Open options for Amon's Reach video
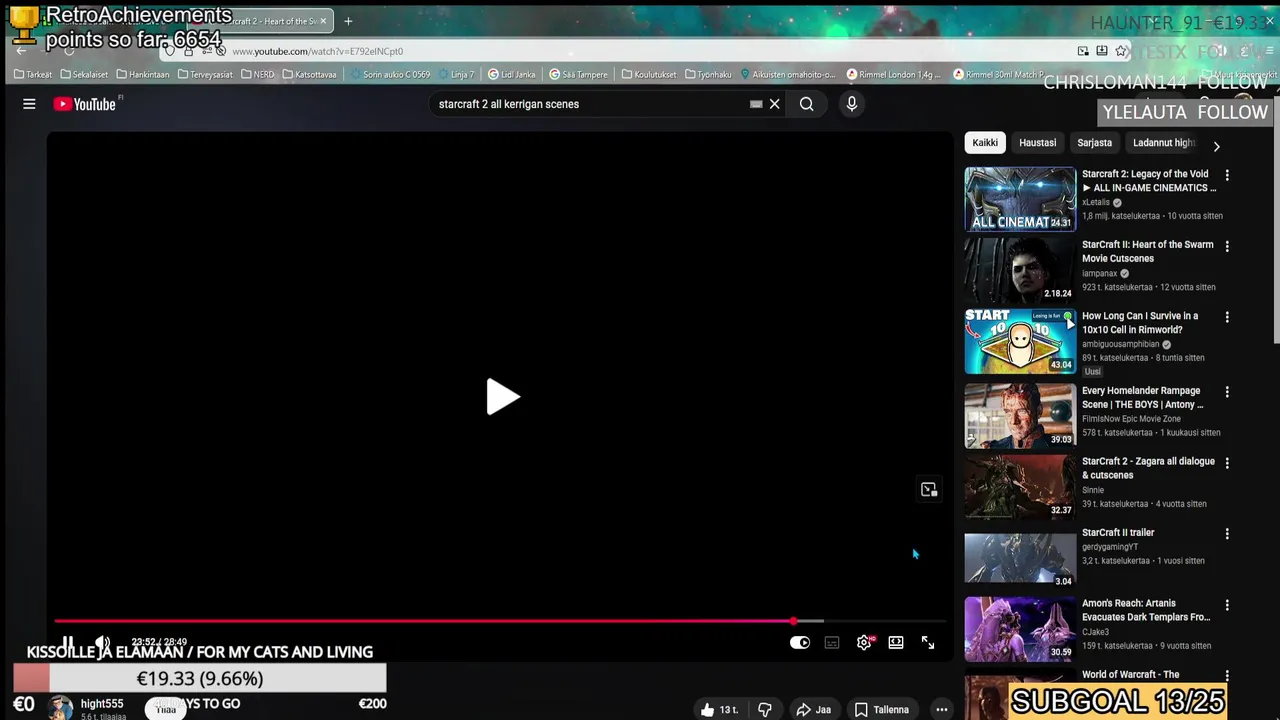 tap(1227, 605)
